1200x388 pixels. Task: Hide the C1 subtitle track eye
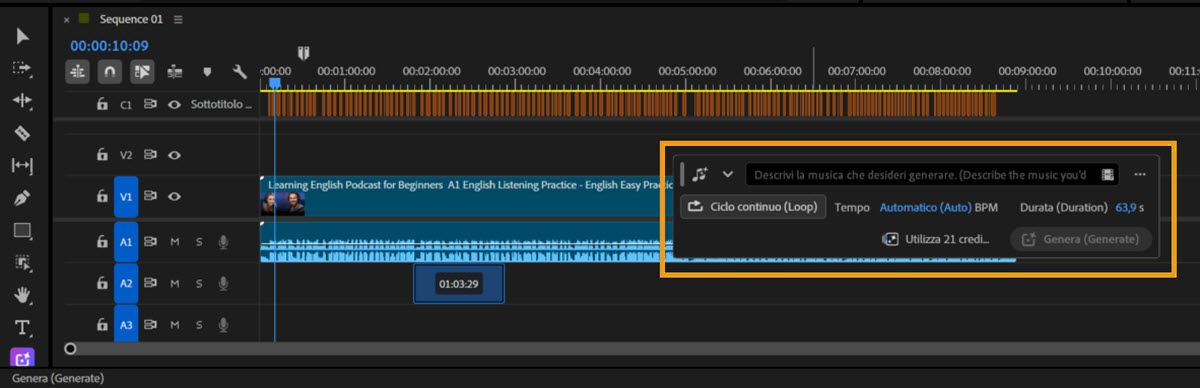[175, 104]
